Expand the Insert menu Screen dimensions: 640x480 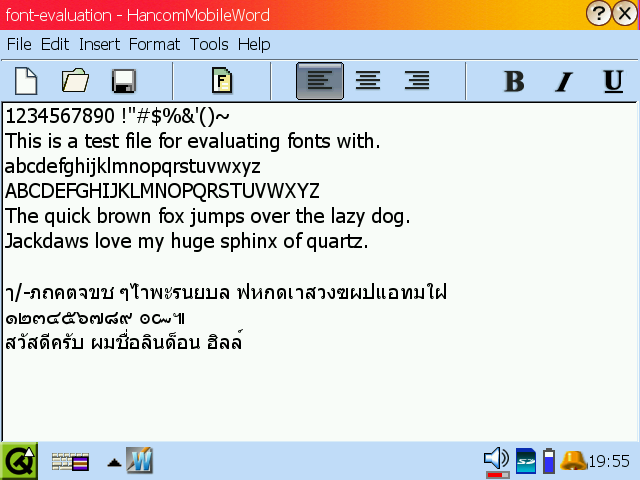[x=99, y=44]
